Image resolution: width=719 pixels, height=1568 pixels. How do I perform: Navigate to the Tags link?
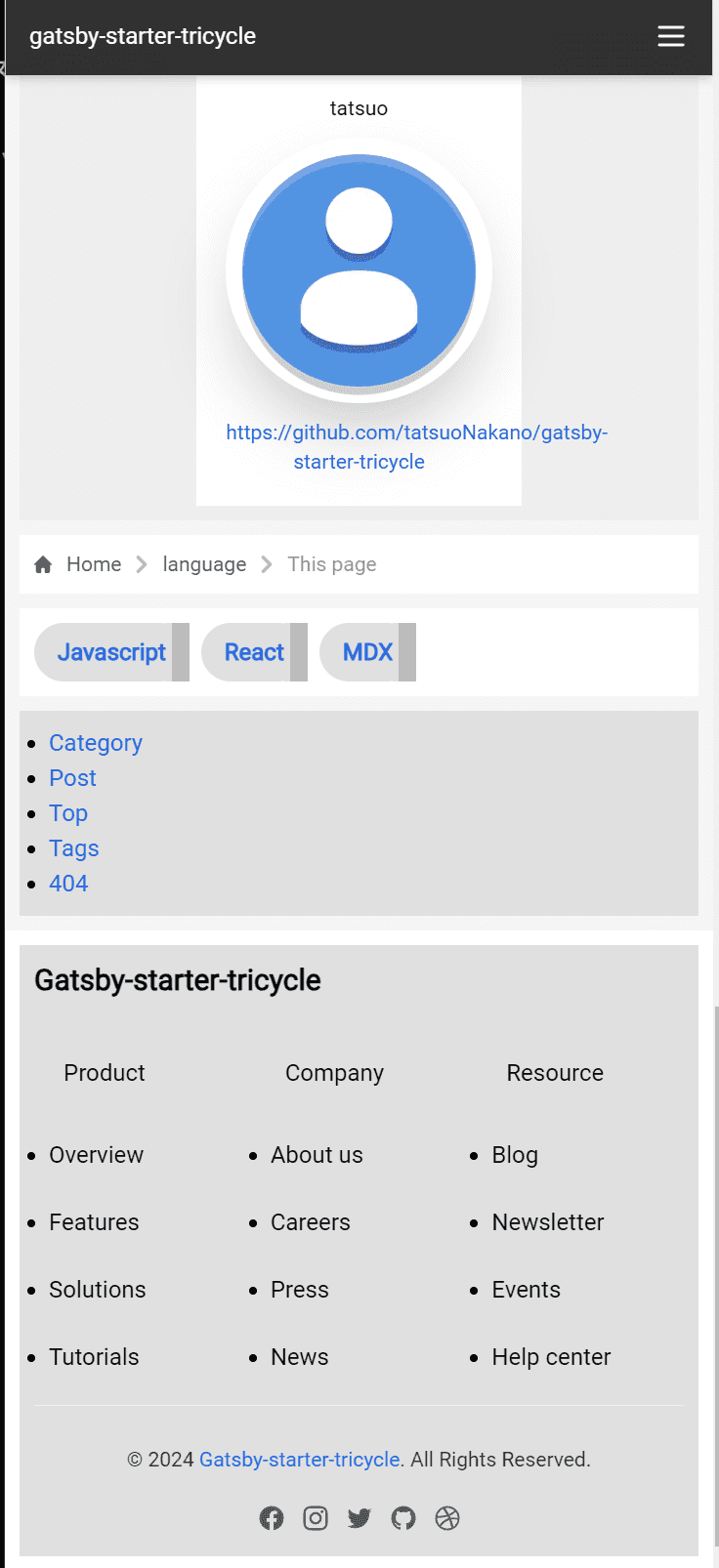coord(74,848)
